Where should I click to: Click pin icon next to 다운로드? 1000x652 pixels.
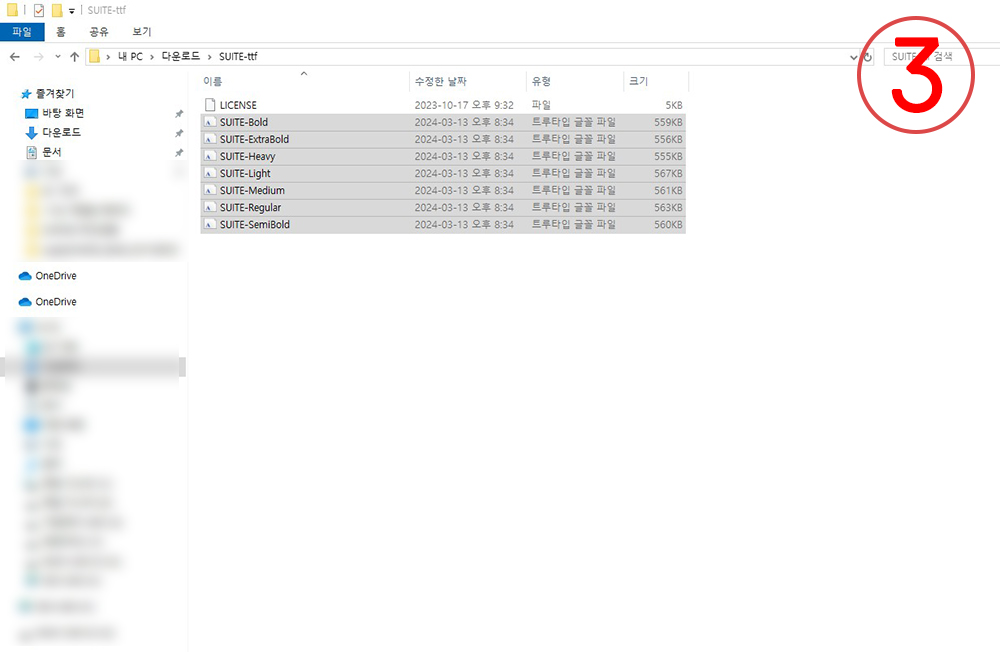tap(179, 133)
